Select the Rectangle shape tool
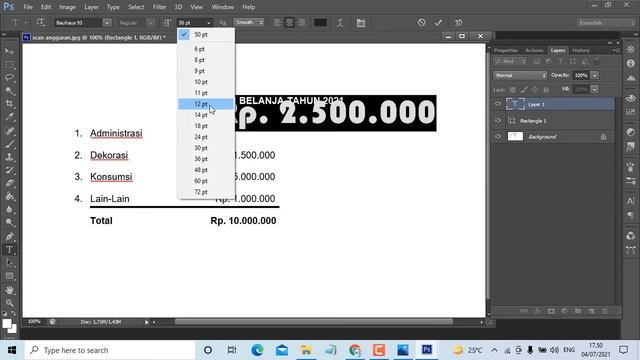 click(9, 276)
